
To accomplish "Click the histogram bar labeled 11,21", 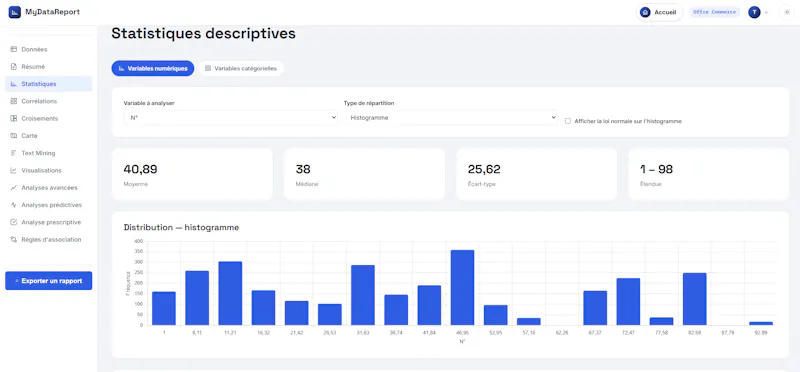I will (230, 293).
